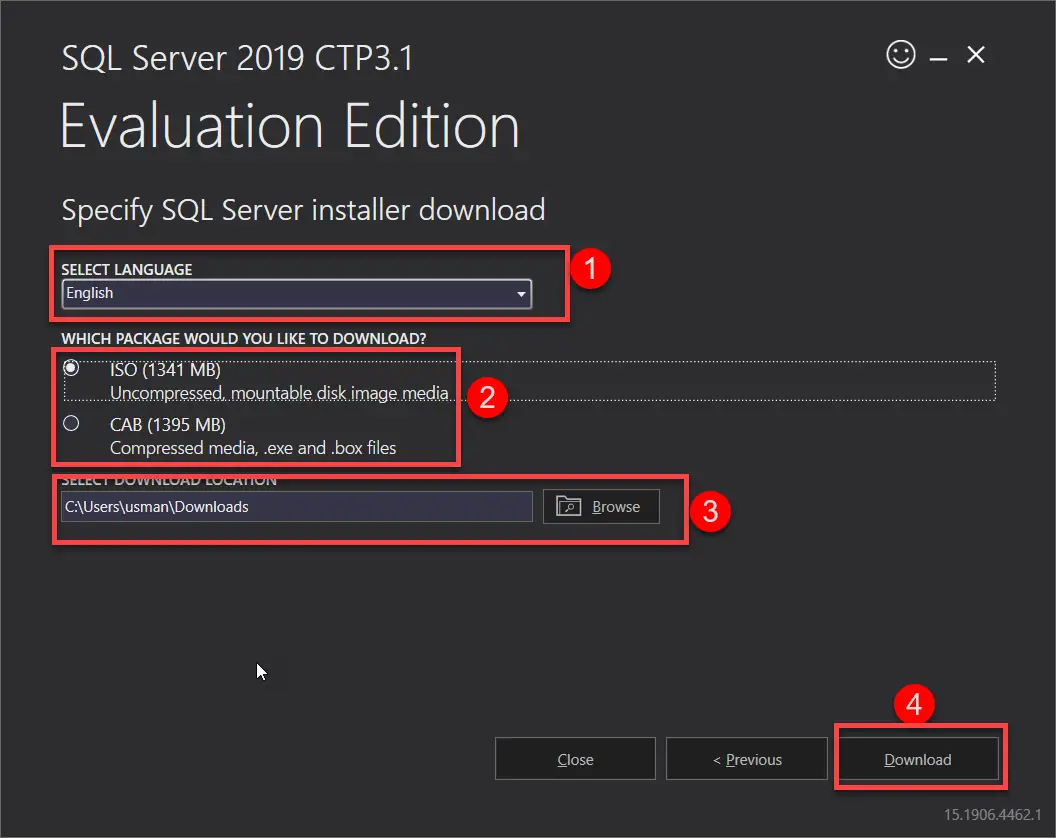This screenshot has width=1056, height=838.
Task: Click inside C:\Users\usman\Downloads path box
Action: pos(295,506)
